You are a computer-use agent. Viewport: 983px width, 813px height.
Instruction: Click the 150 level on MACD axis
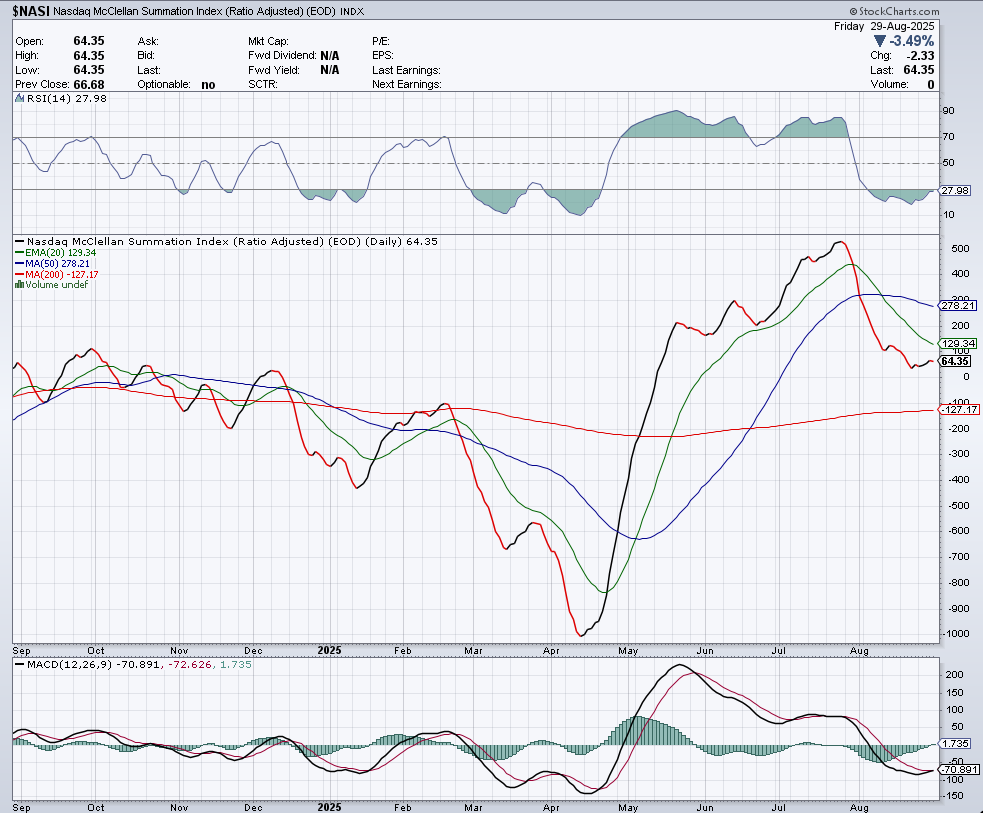(x=954, y=693)
